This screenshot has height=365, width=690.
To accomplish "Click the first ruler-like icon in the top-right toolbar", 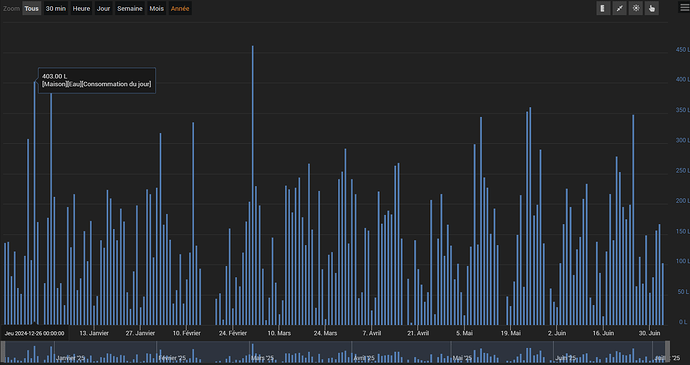I will click(x=603, y=8).
